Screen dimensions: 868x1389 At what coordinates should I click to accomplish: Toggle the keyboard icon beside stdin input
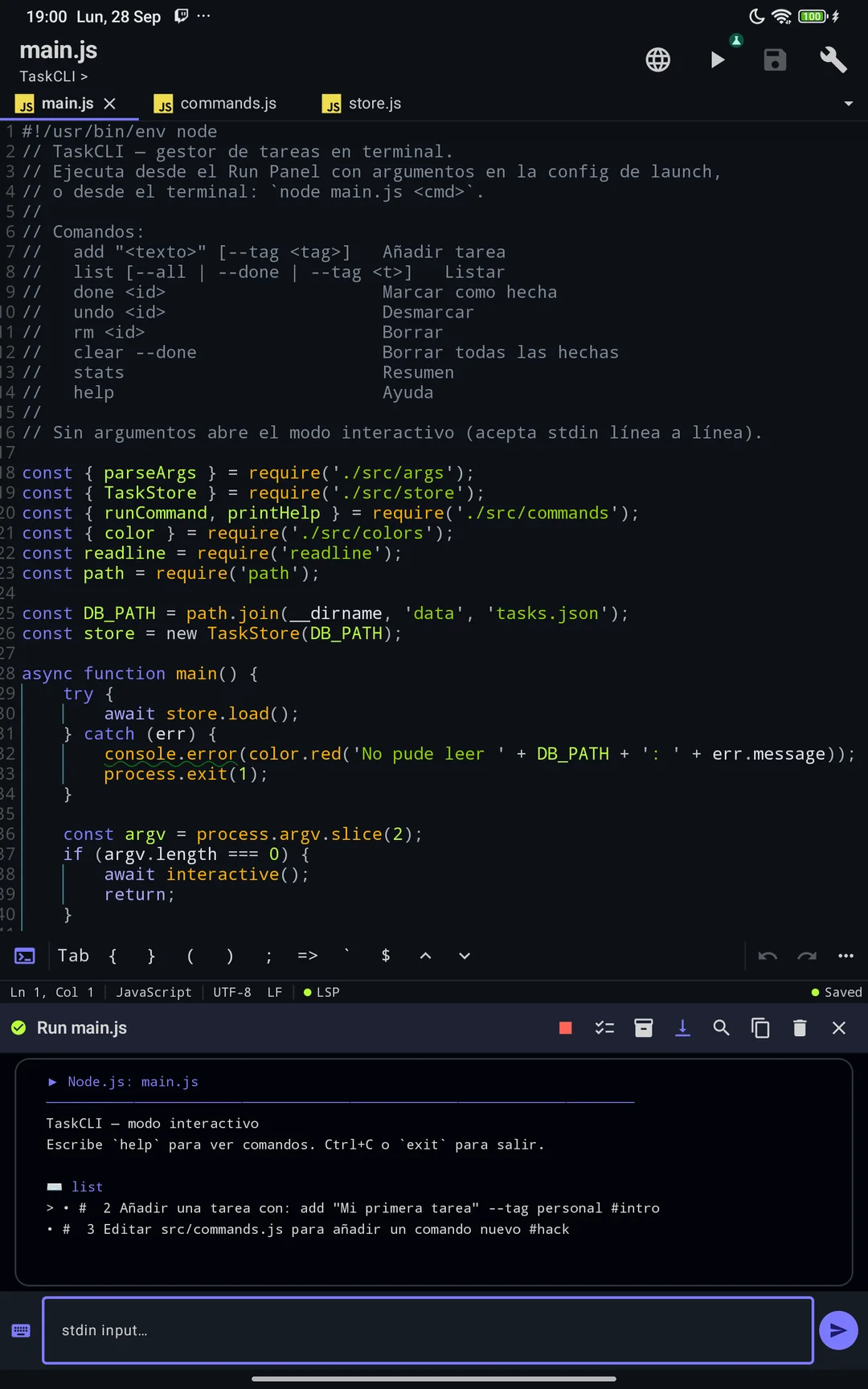point(21,1330)
